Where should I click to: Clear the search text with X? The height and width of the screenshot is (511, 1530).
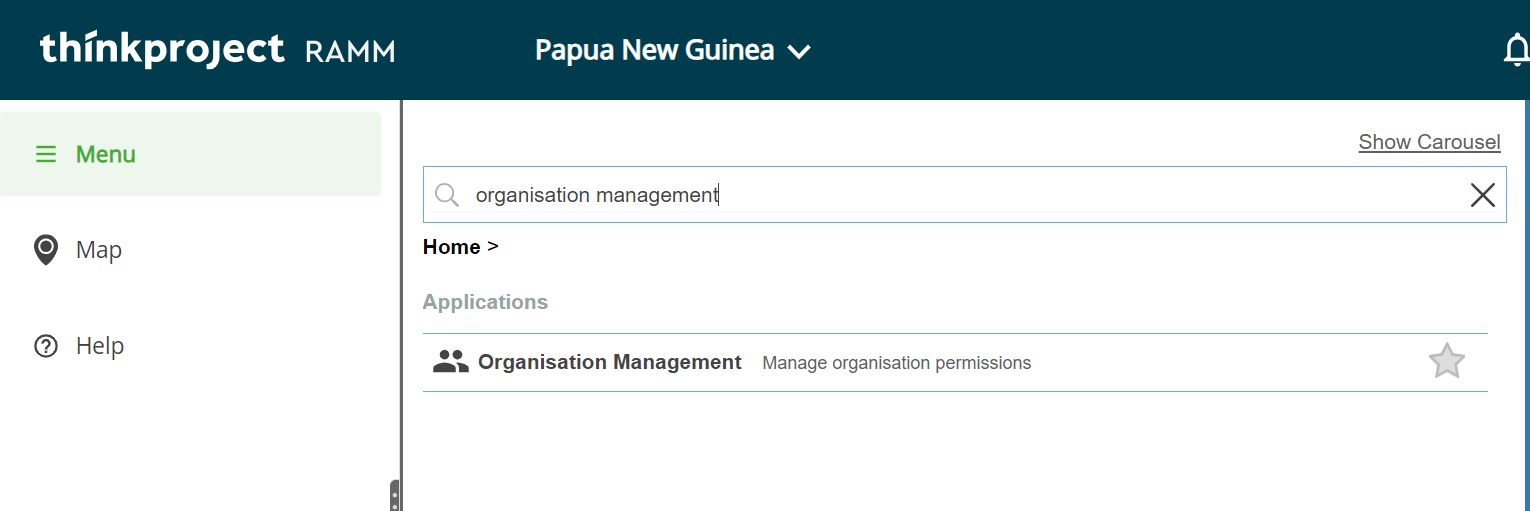[x=1482, y=195]
